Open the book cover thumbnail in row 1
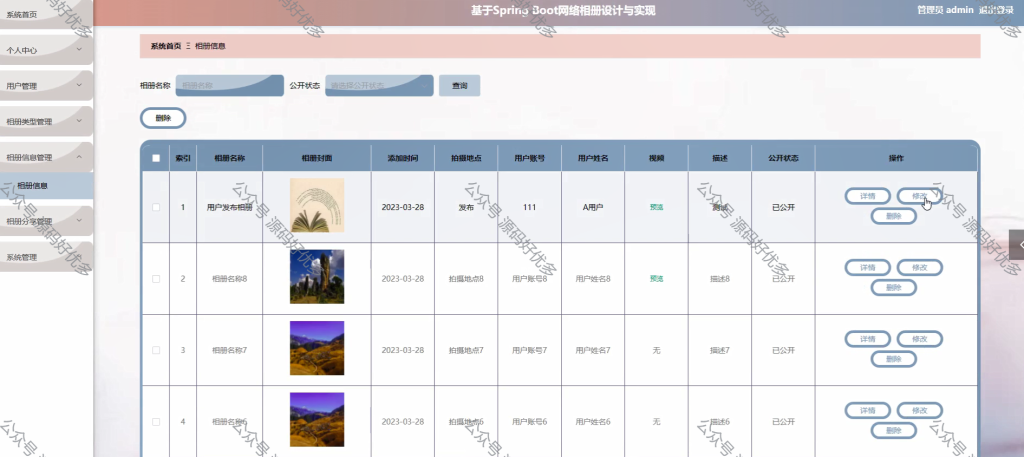Image resolution: width=1024 pixels, height=457 pixels. pos(317,206)
